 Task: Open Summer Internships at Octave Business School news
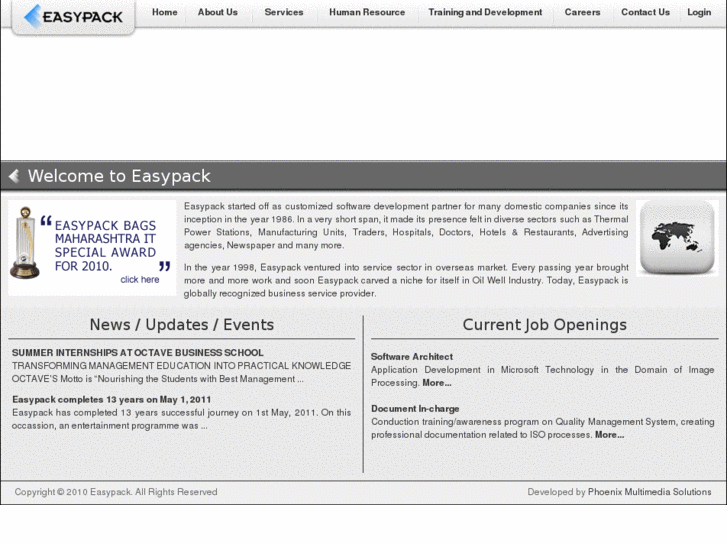coord(138,353)
